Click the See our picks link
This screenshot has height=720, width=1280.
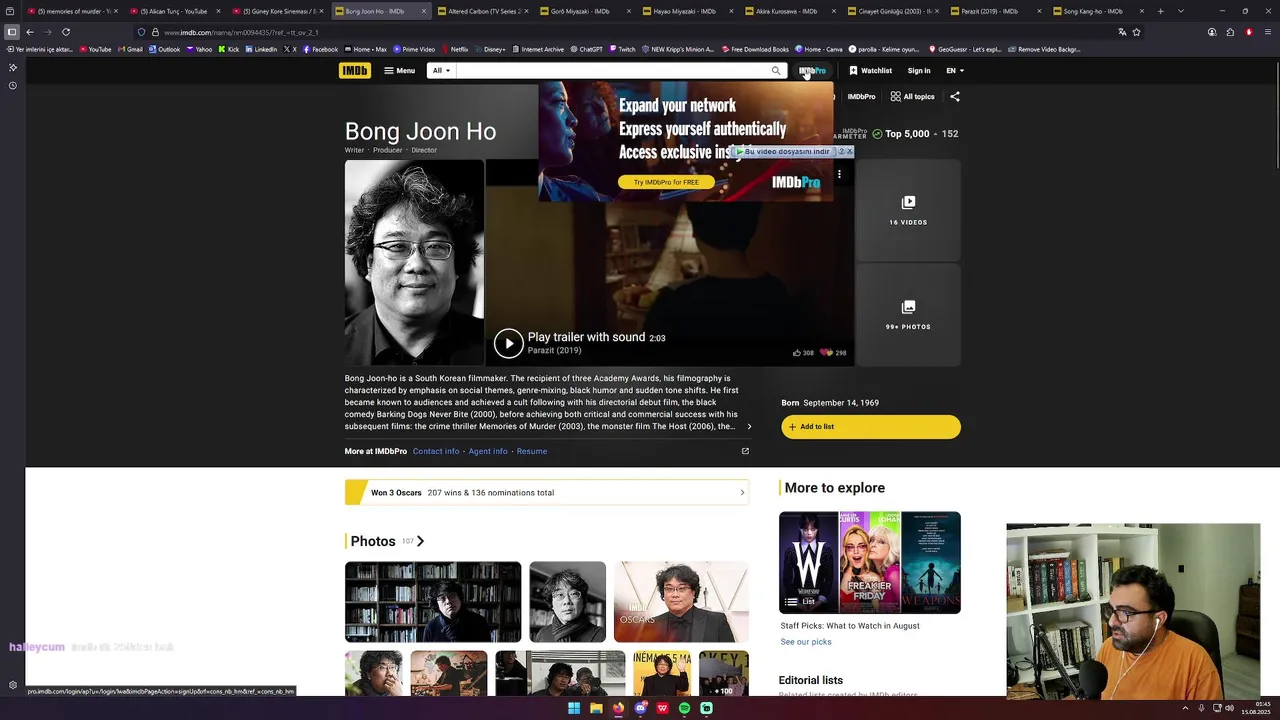(806, 642)
